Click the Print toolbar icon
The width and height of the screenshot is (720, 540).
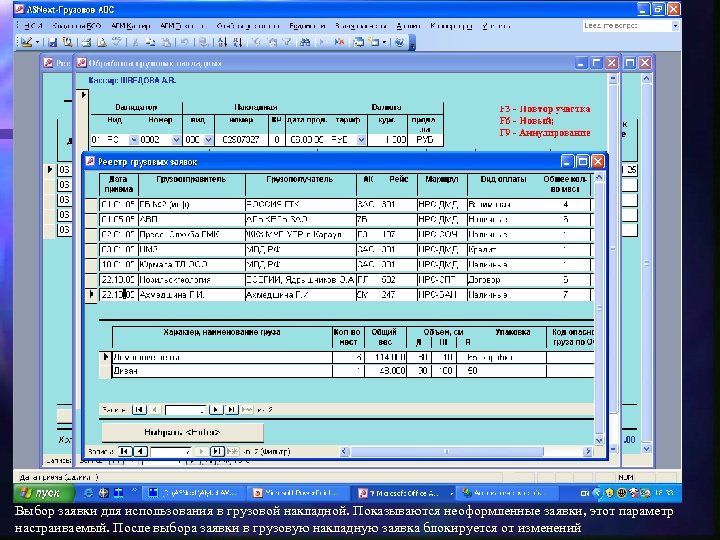pos(86,42)
